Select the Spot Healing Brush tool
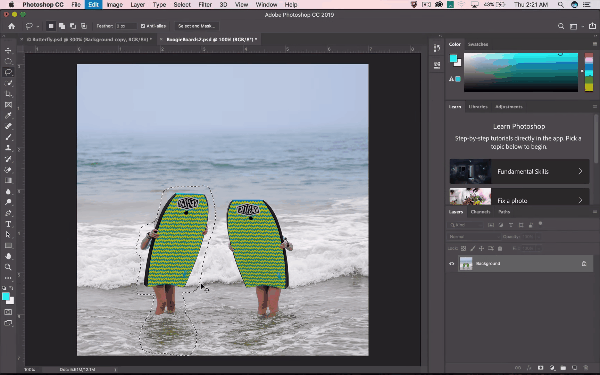Screen dimensions: 600x375 click(x=8, y=126)
